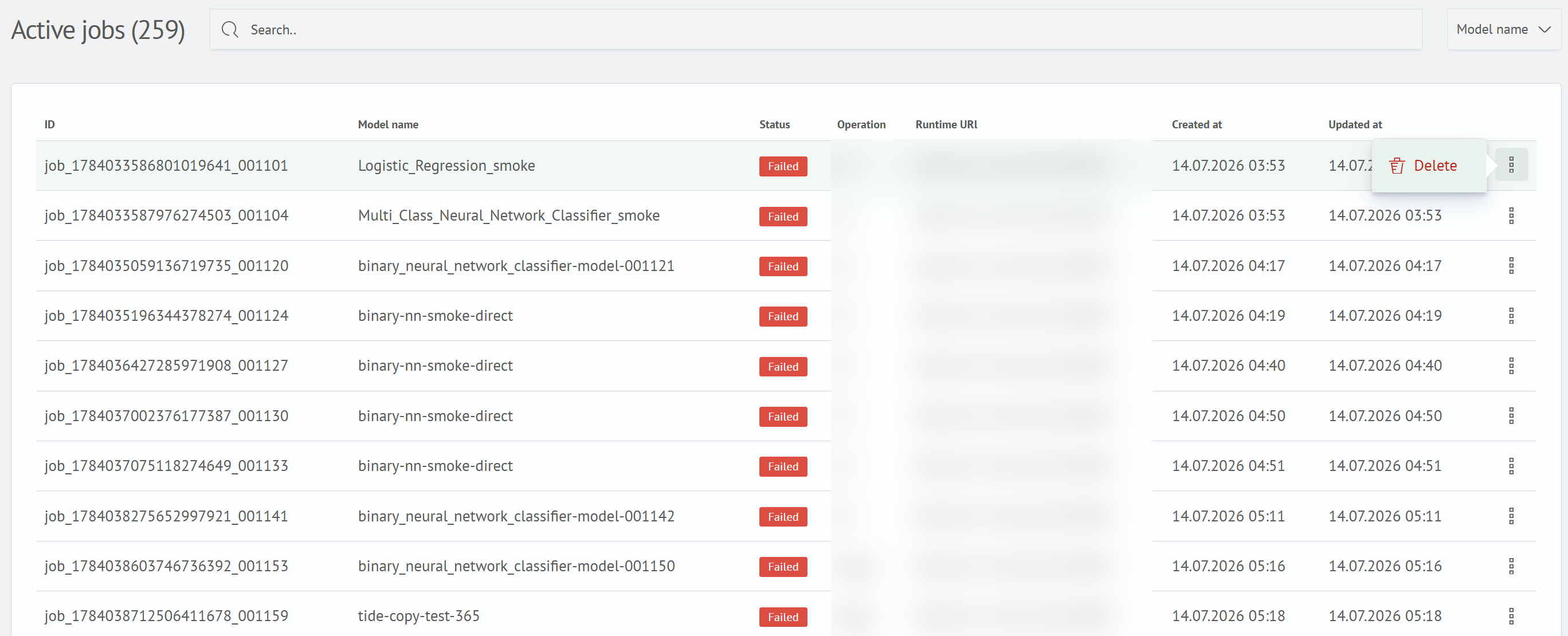Image resolution: width=1568 pixels, height=636 pixels.
Task: Click Logistic_Regression_smoke model name
Action: point(446,166)
